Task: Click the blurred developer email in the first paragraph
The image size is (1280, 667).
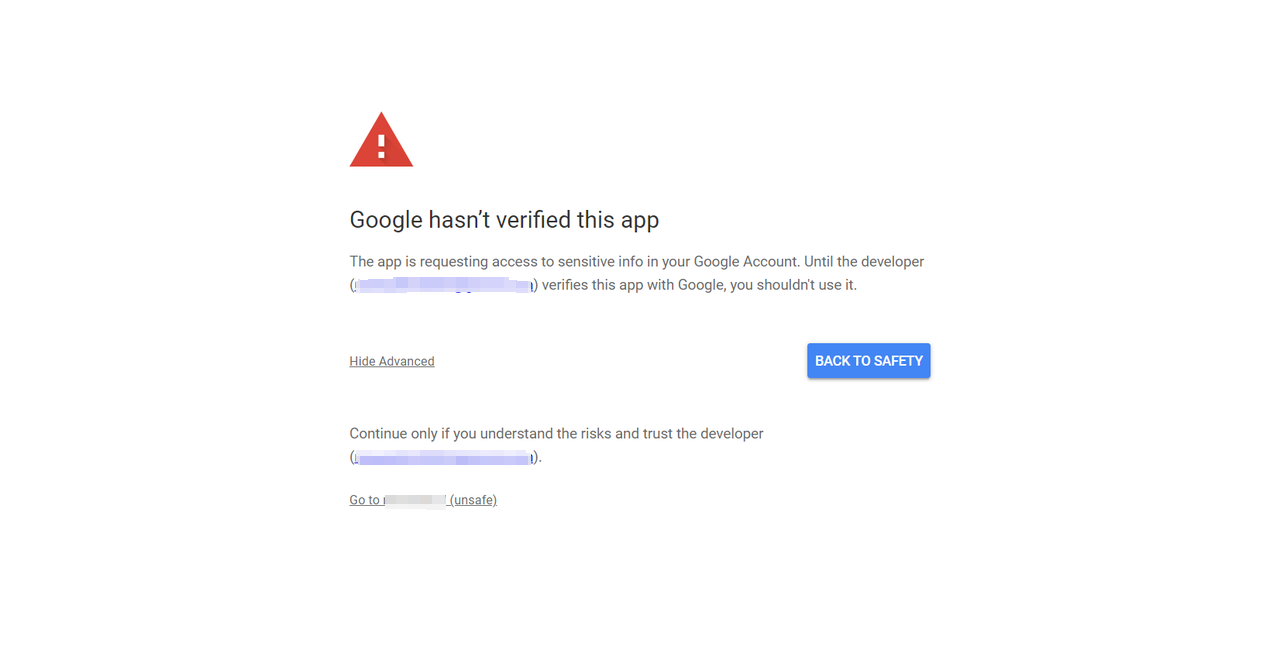Action: [443, 286]
